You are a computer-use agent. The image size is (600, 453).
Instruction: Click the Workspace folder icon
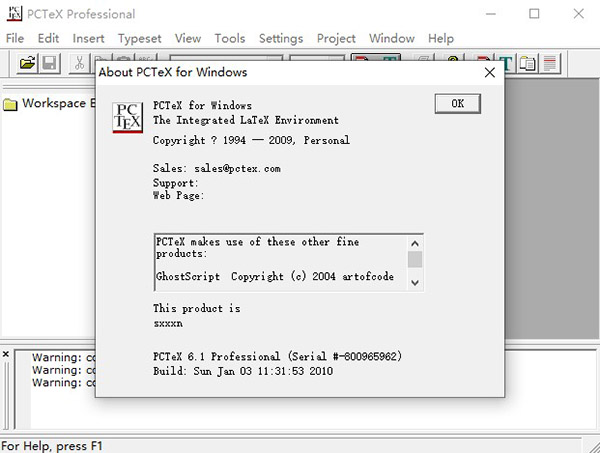pyautogui.click(x=10, y=104)
